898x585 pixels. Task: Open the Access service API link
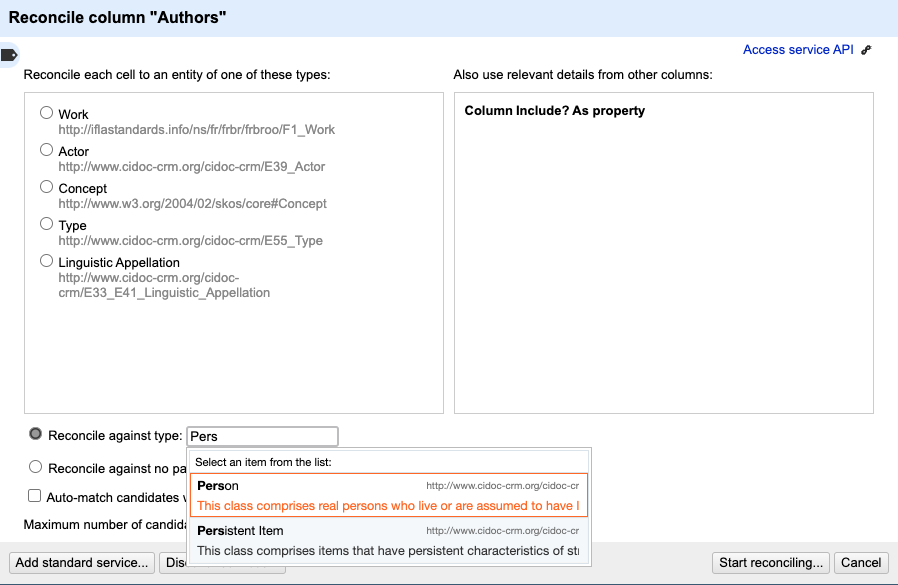pos(795,49)
